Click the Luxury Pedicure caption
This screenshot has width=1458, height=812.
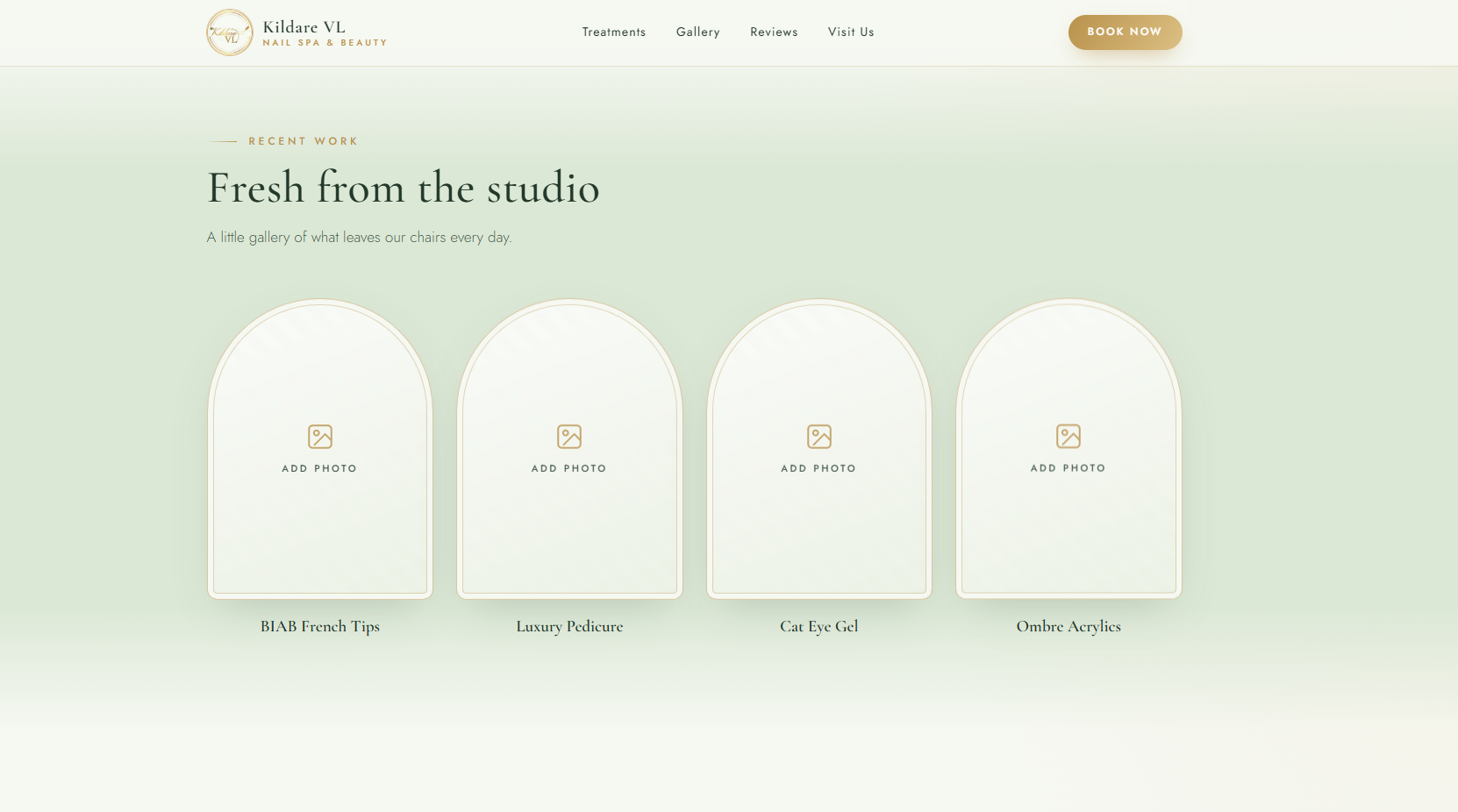point(569,626)
